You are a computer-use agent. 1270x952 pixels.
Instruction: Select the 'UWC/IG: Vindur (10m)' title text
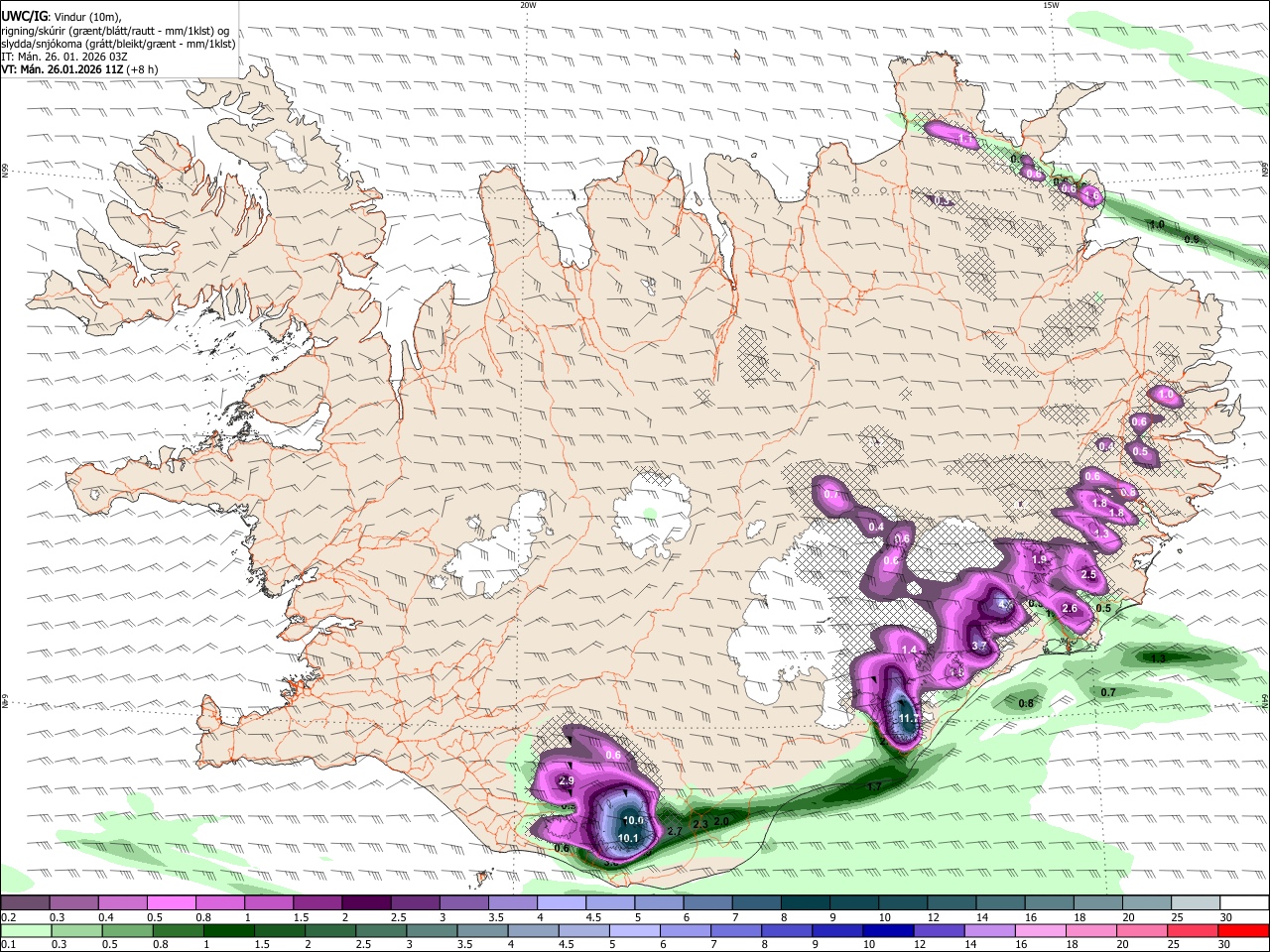[61, 16]
